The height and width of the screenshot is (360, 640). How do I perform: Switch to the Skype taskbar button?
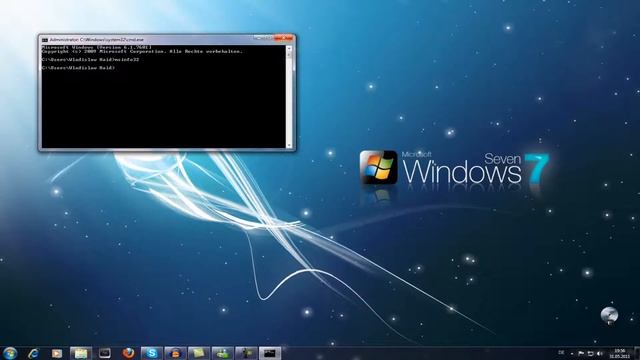(152, 353)
